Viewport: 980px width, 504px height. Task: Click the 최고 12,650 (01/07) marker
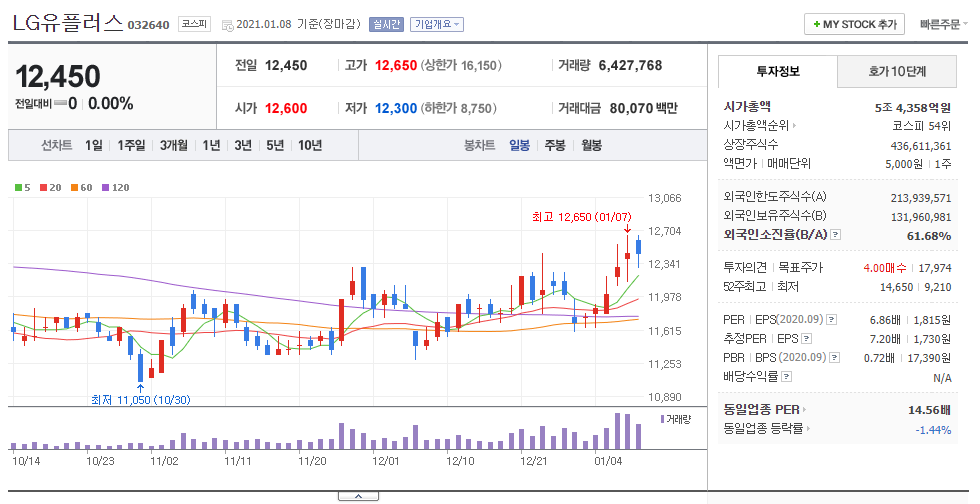pyautogui.click(x=581, y=217)
